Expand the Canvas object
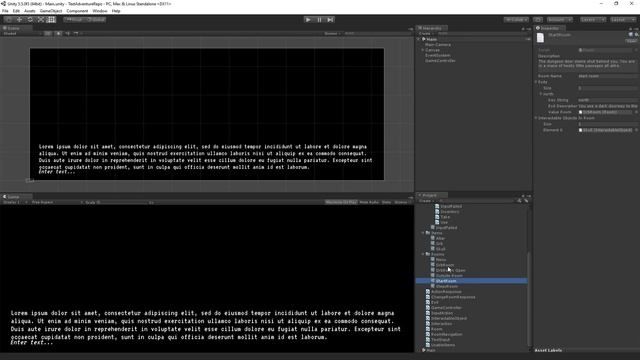Screen dimensions: 640x360 tap(423, 50)
